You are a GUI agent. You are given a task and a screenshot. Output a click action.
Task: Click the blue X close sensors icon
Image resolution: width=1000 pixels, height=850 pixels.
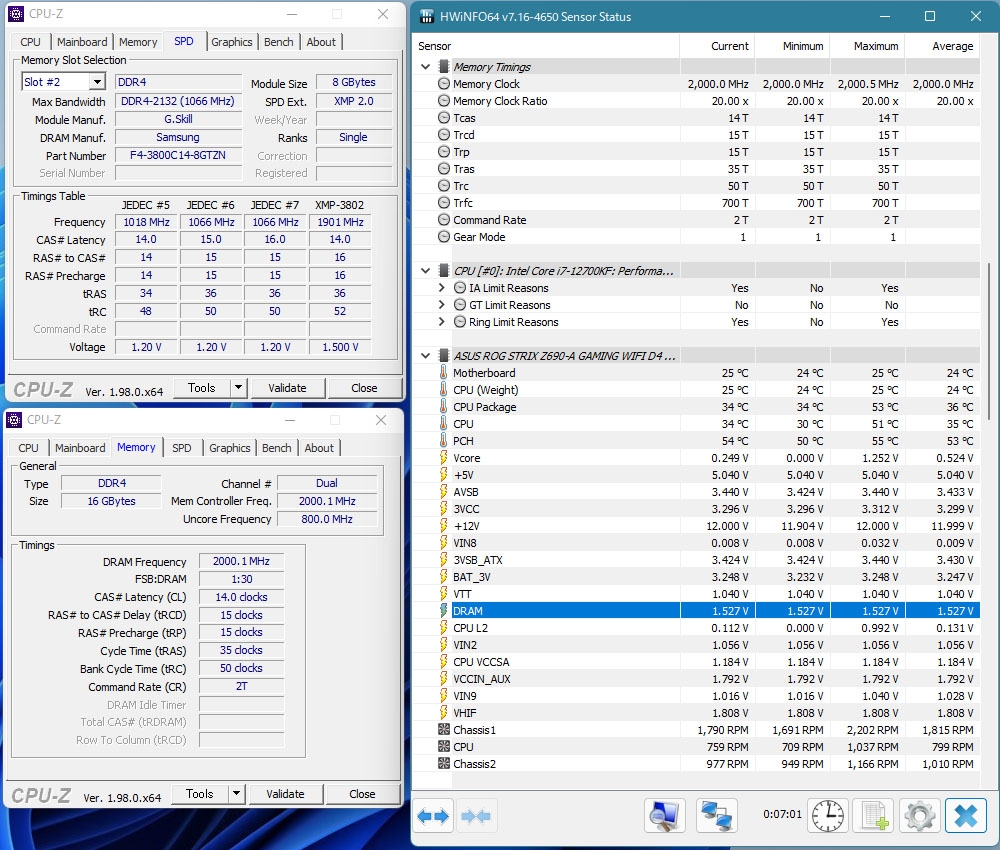(x=966, y=816)
